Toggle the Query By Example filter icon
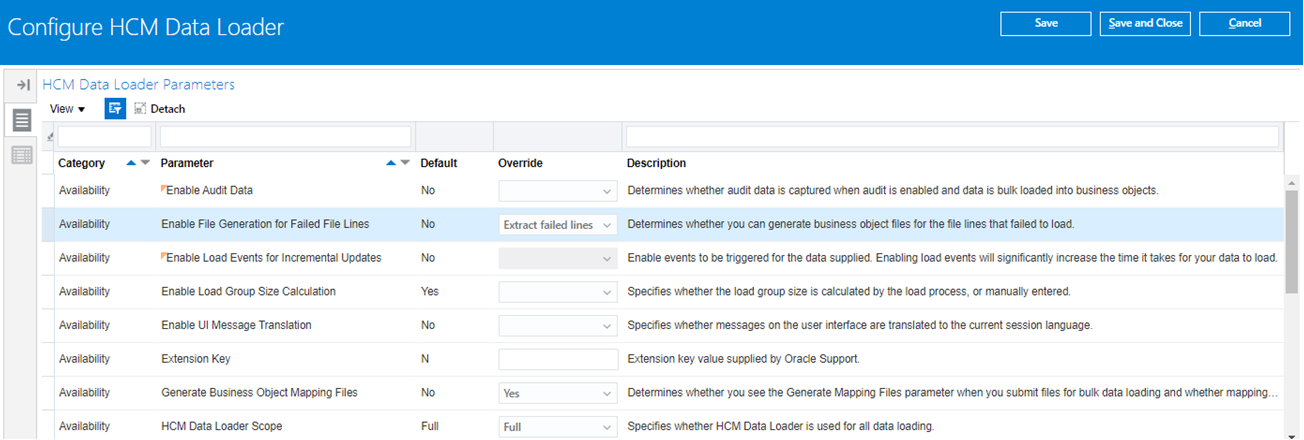The height and width of the screenshot is (440, 1304). point(115,109)
